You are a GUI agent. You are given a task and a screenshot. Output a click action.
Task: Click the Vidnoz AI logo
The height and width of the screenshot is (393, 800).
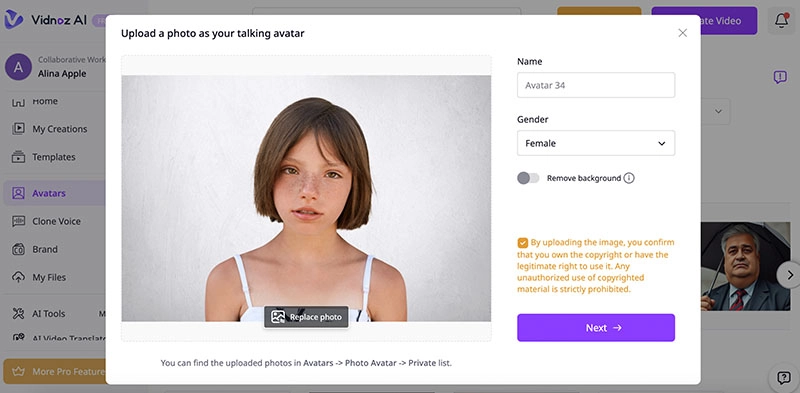point(45,20)
